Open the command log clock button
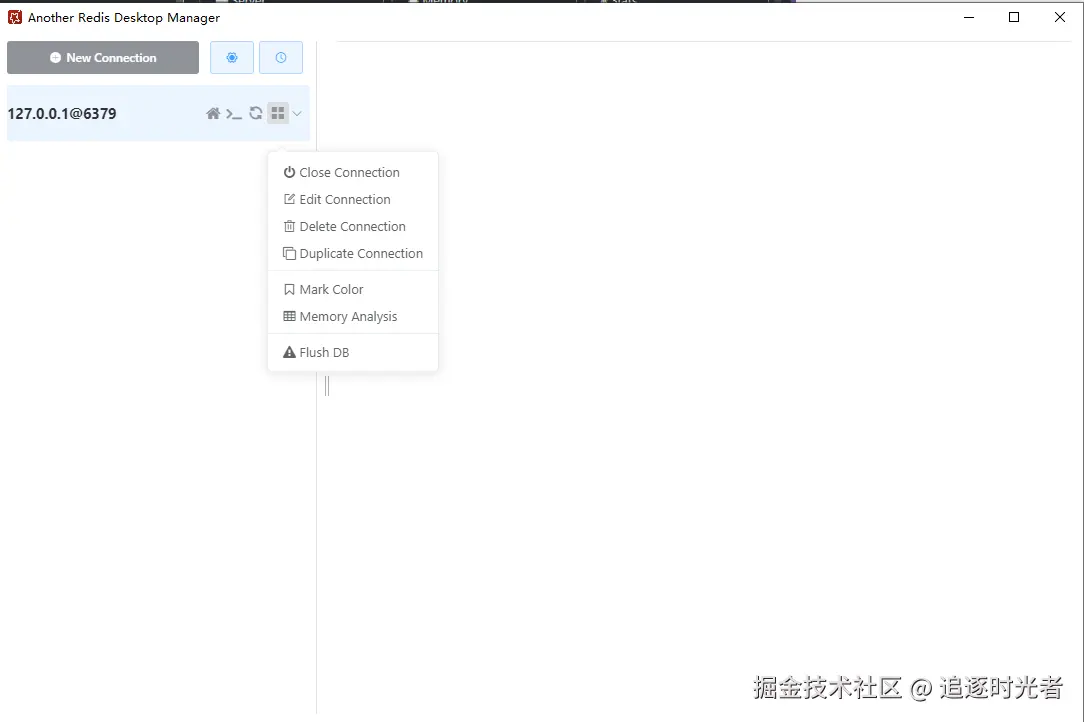 coord(281,57)
